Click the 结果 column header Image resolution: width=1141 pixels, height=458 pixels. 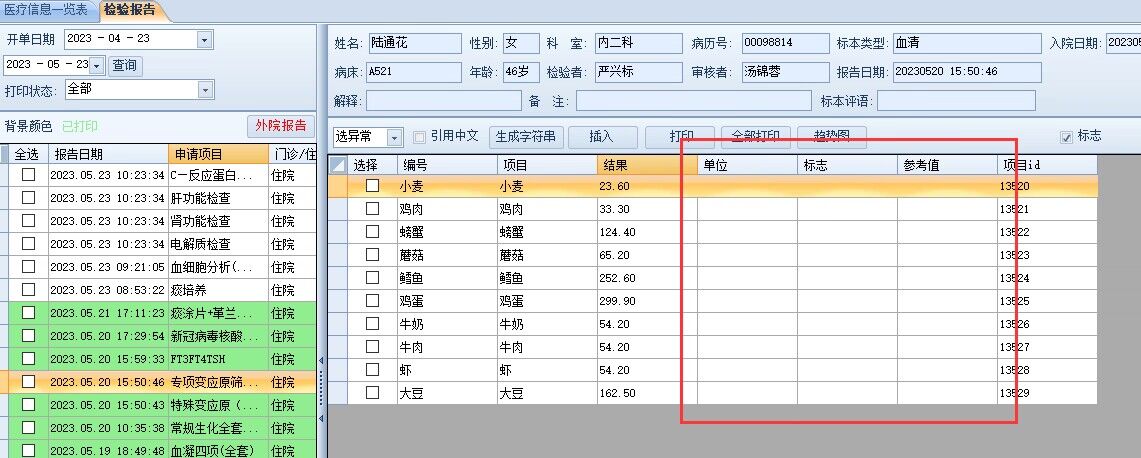coord(647,165)
